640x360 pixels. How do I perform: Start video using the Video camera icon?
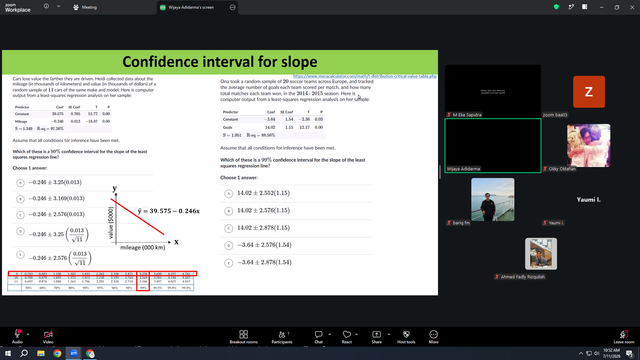[48, 336]
